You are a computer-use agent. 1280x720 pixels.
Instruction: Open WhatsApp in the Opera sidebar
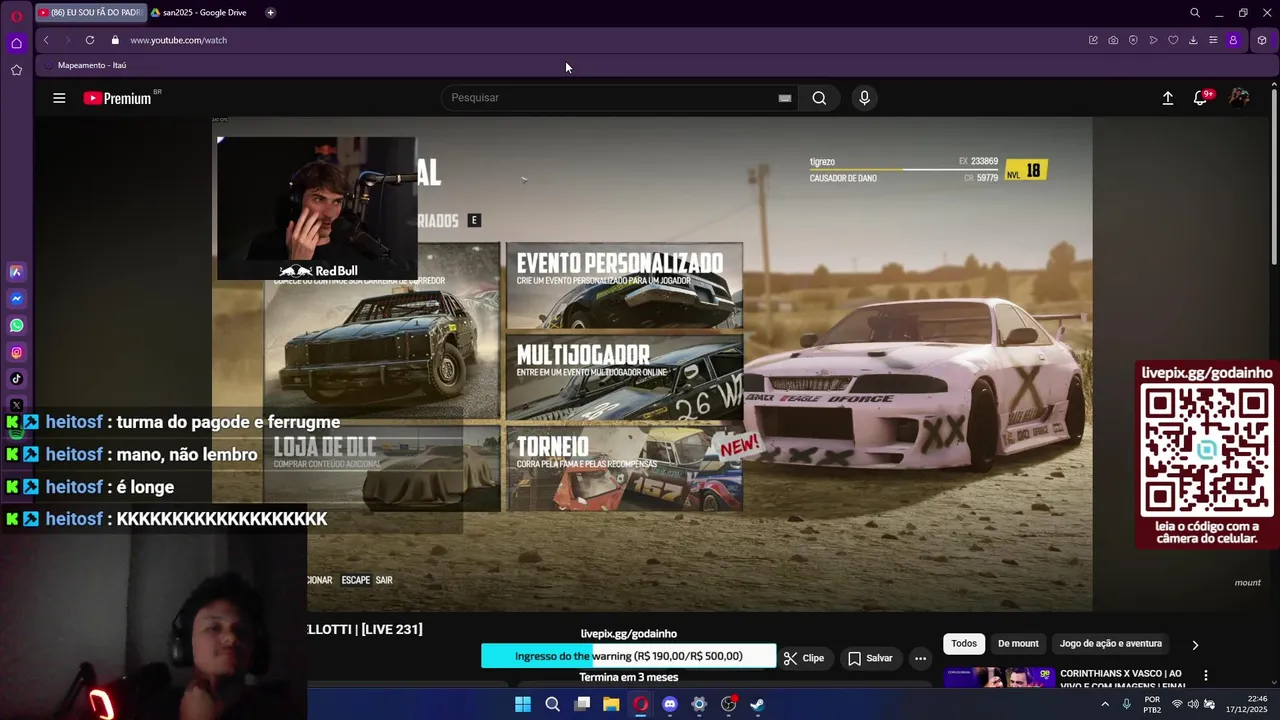click(x=16, y=325)
